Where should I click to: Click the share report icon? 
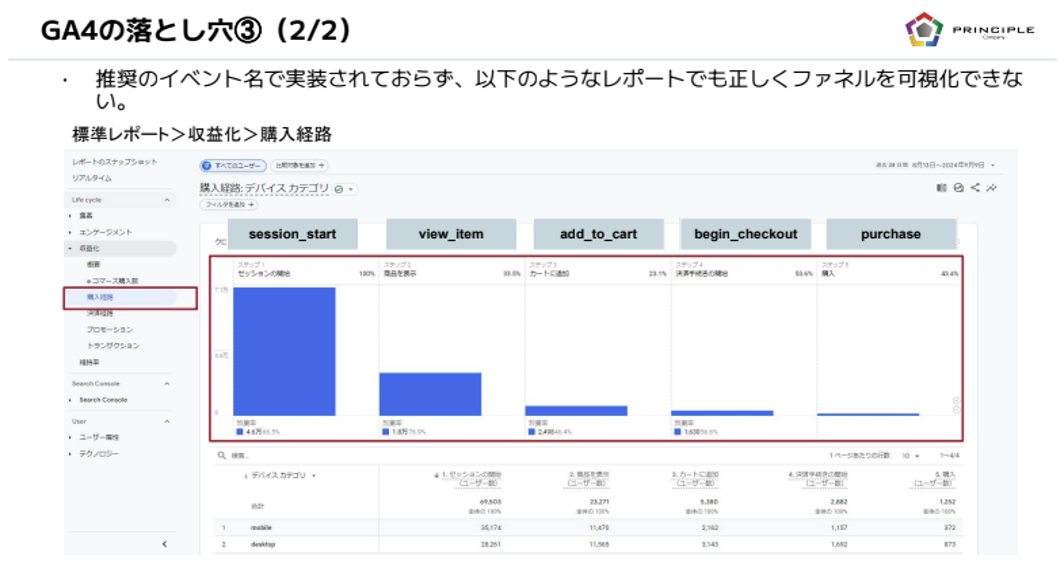[x=975, y=187]
